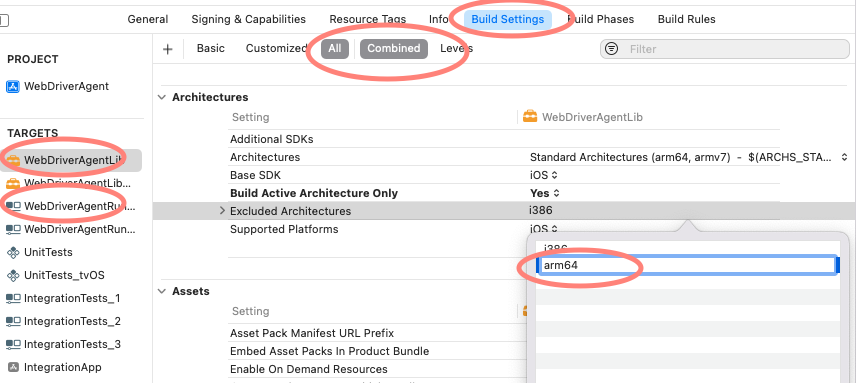Click the Setting column header in Architectures
Image resolution: width=856 pixels, height=383 pixels.
point(250,117)
